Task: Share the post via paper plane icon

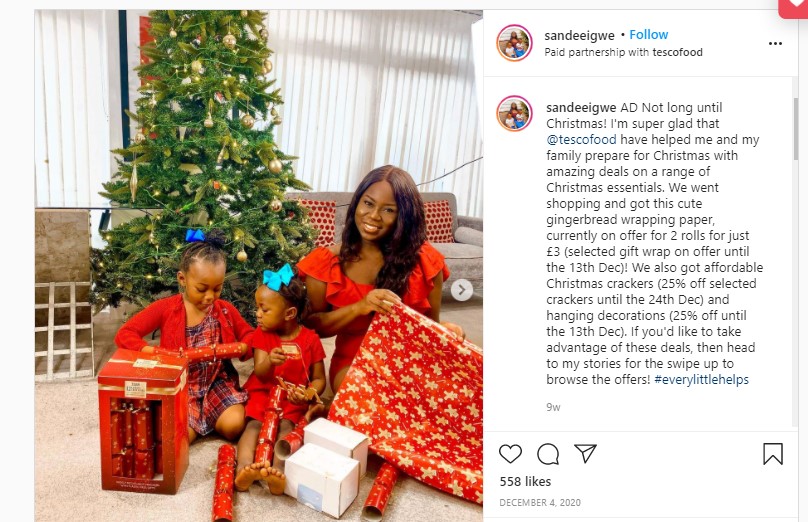Action: 585,453
